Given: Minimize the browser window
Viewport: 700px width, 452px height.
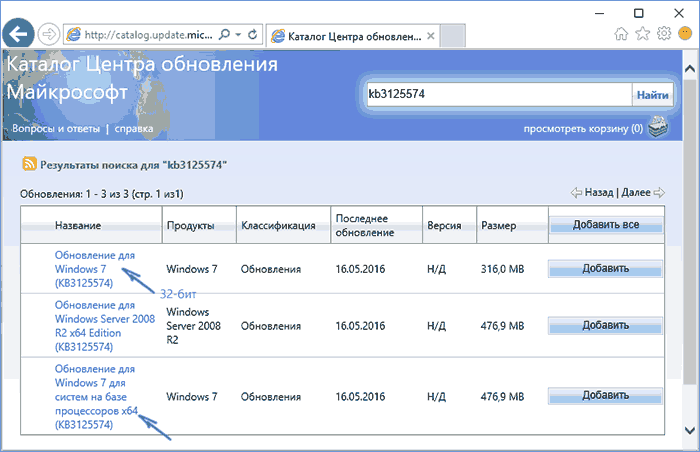Looking at the screenshot, I should [599, 13].
